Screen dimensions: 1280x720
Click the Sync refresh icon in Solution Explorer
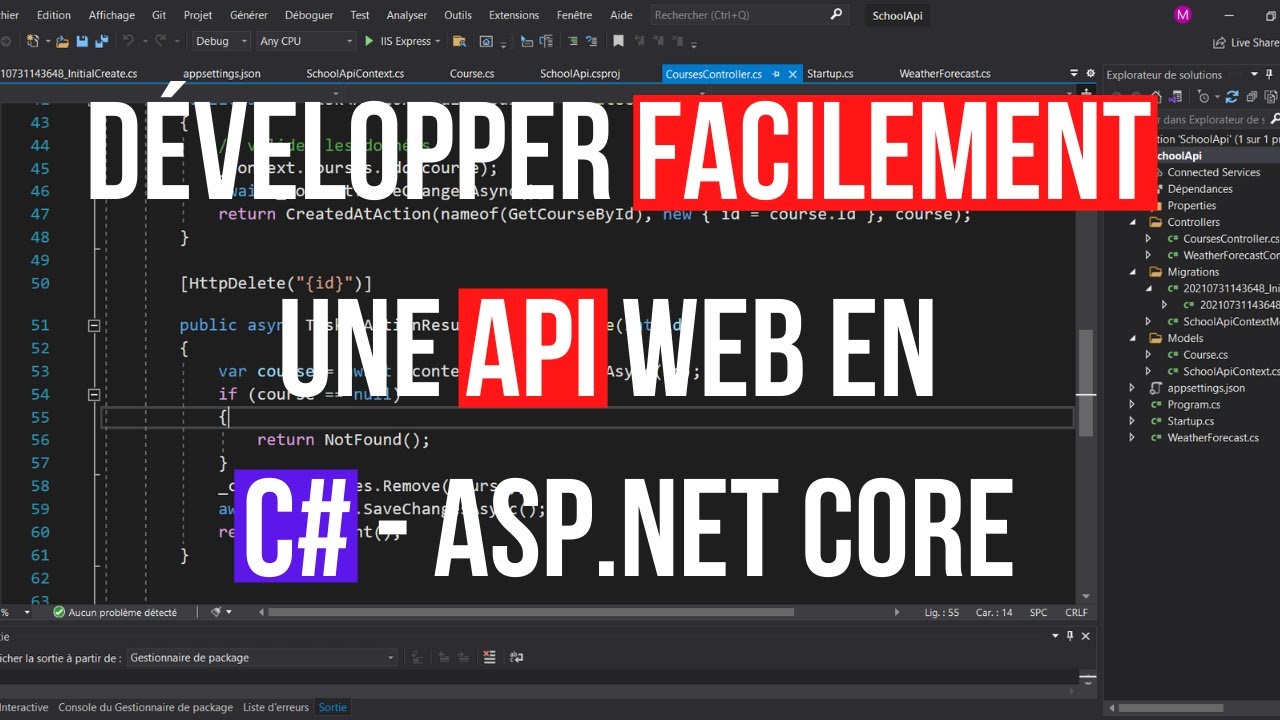(x=1231, y=97)
